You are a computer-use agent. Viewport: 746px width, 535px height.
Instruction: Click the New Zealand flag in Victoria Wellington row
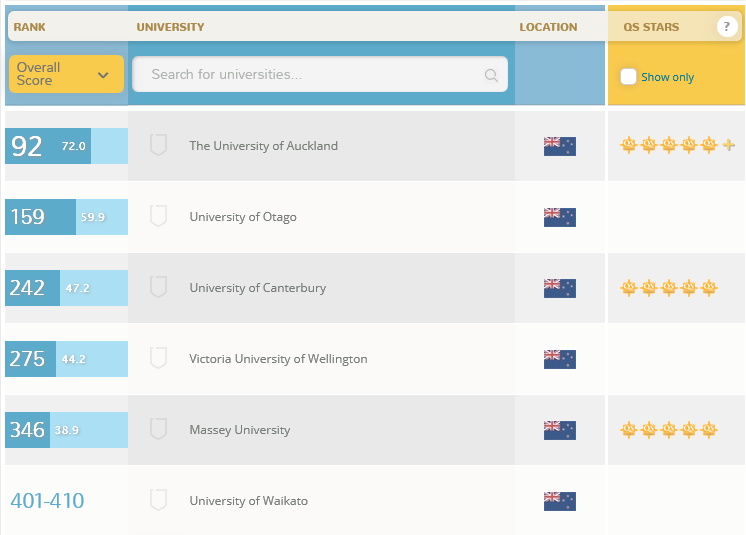[560, 360]
